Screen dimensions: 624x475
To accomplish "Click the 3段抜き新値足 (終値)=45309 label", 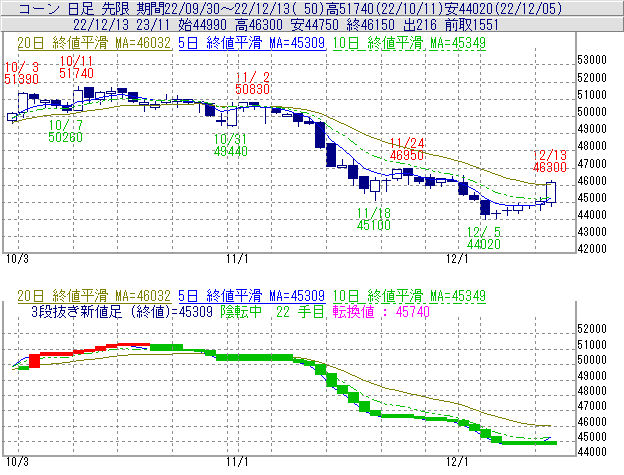I will pos(122,311).
